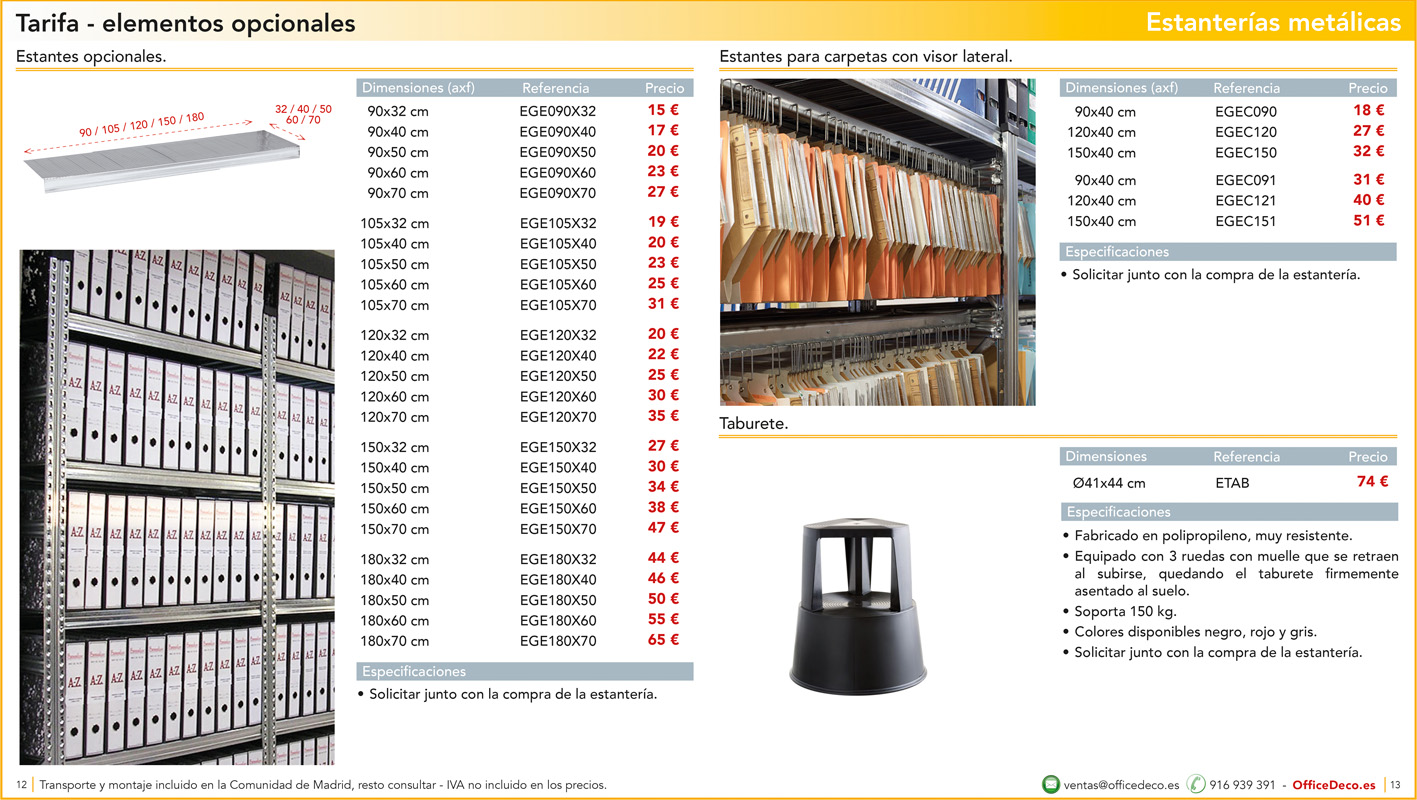The width and height of the screenshot is (1417, 800).
Task: Click the green telephone icon in footer
Action: point(1196,784)
